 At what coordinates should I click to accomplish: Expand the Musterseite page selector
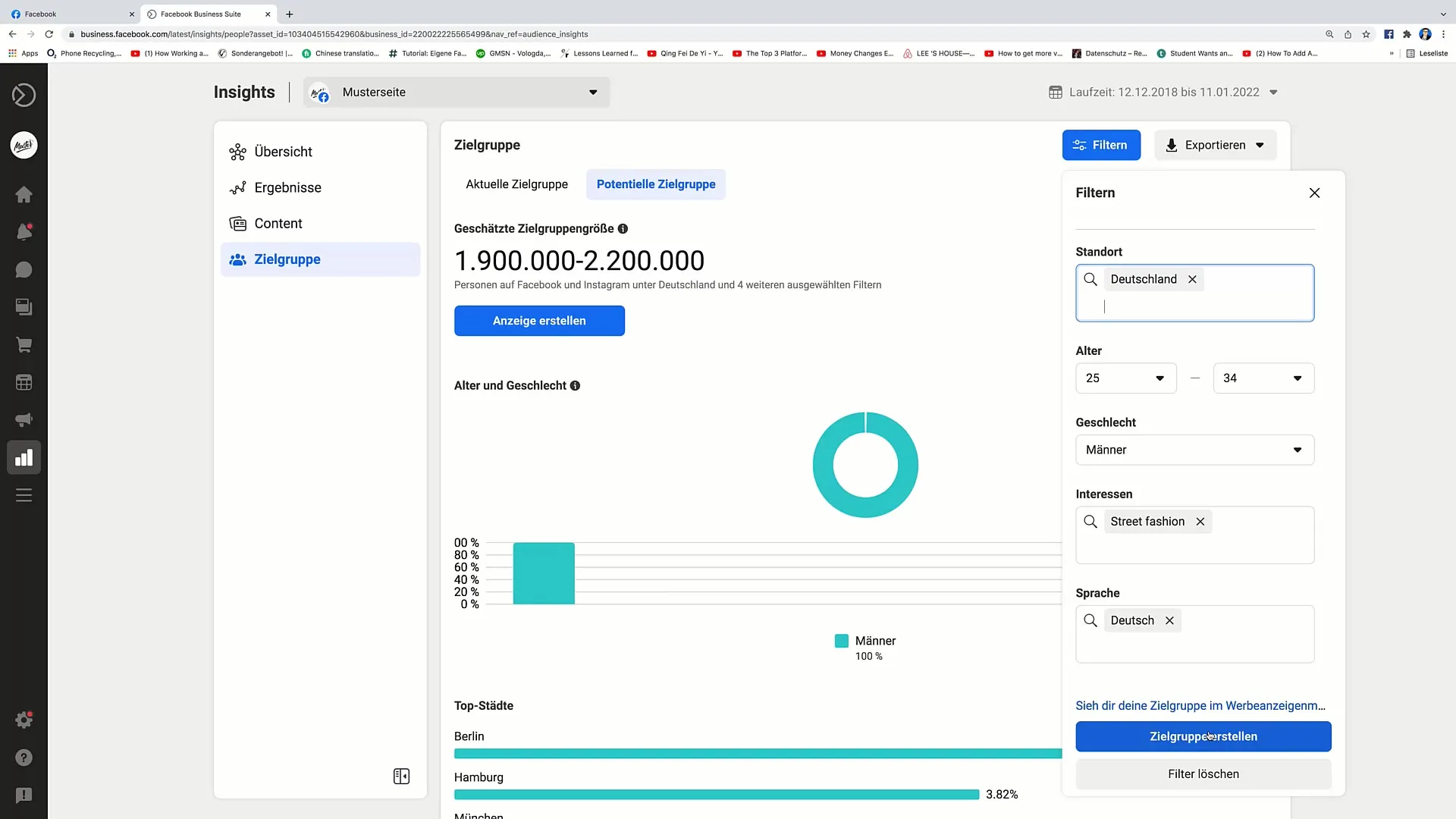pos(592,92)
